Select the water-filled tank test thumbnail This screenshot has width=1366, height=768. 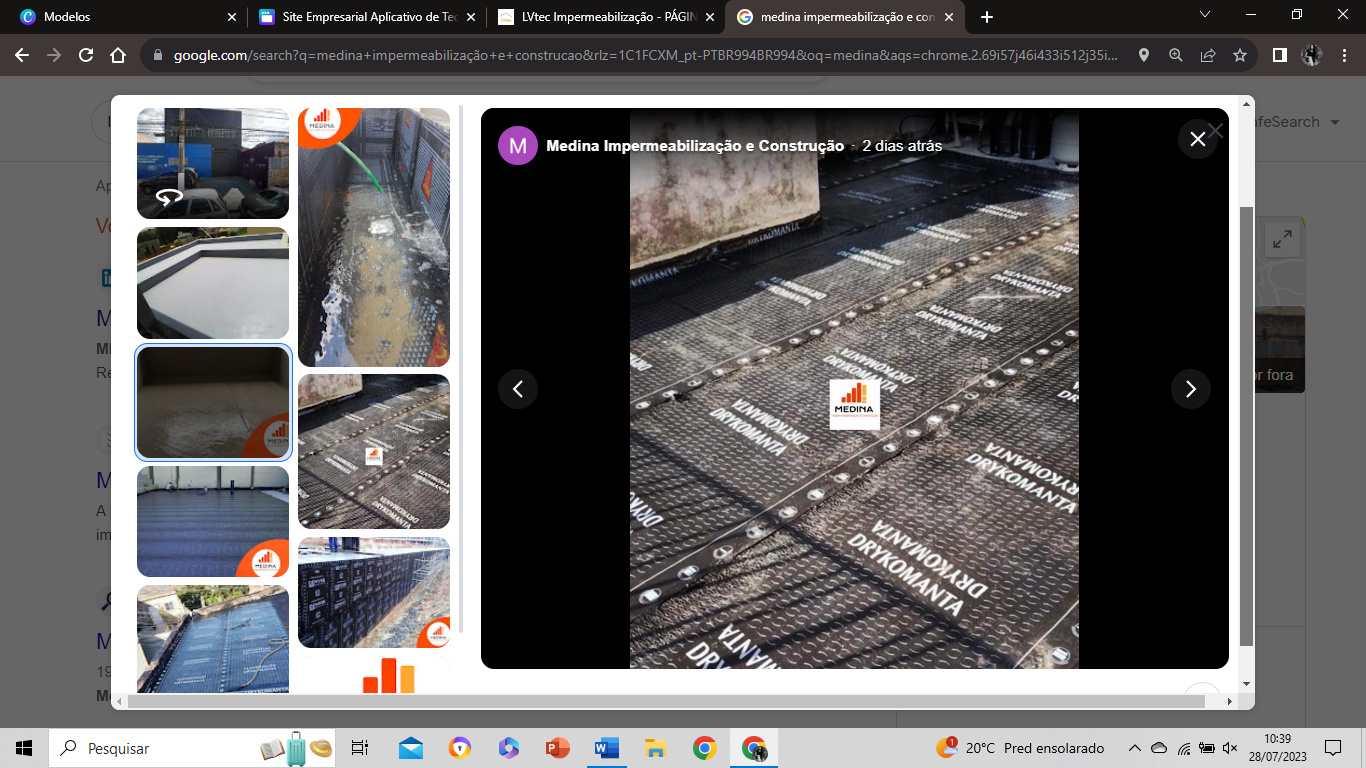[x=374, y=237]
